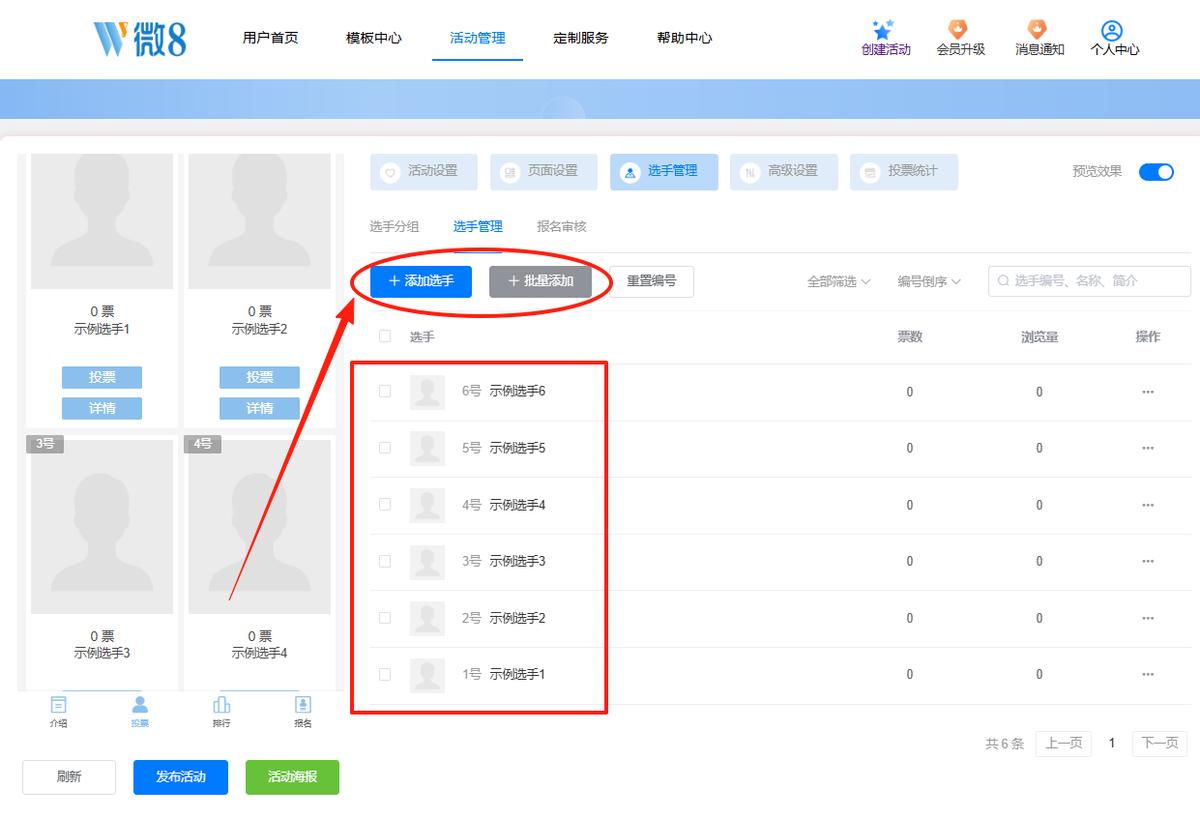Open more actions for 示例选手5
1200x817 pixels.
coord(1148,448)
